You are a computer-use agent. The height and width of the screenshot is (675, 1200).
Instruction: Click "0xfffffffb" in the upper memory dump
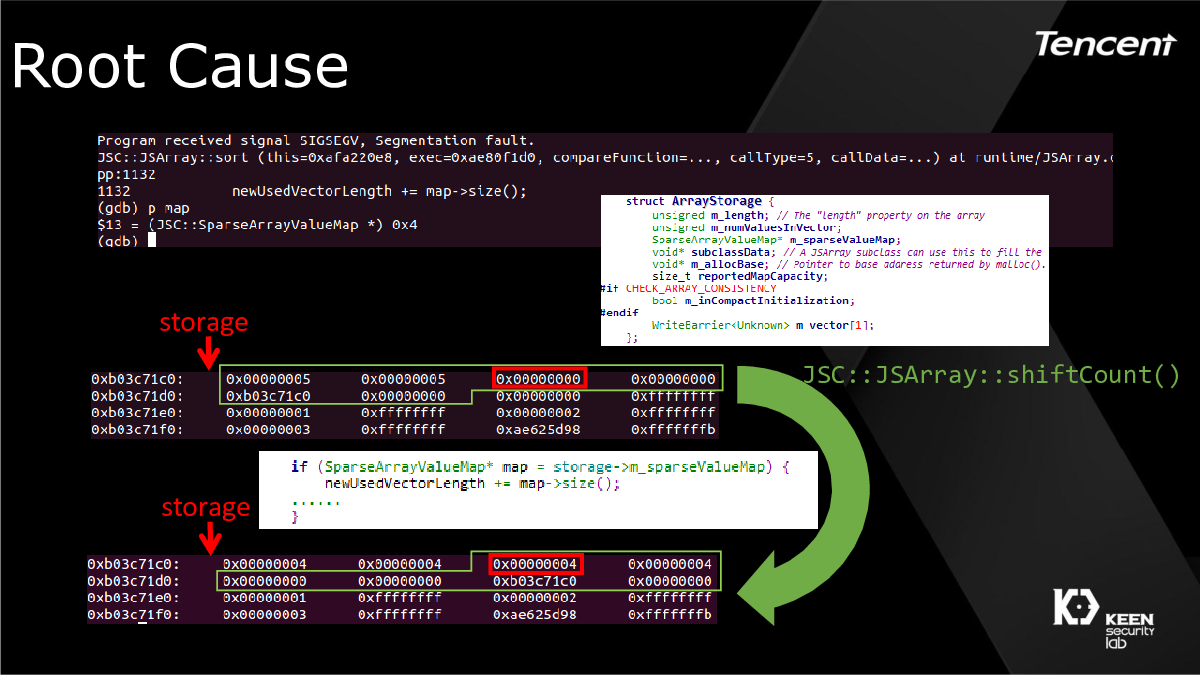673,429
